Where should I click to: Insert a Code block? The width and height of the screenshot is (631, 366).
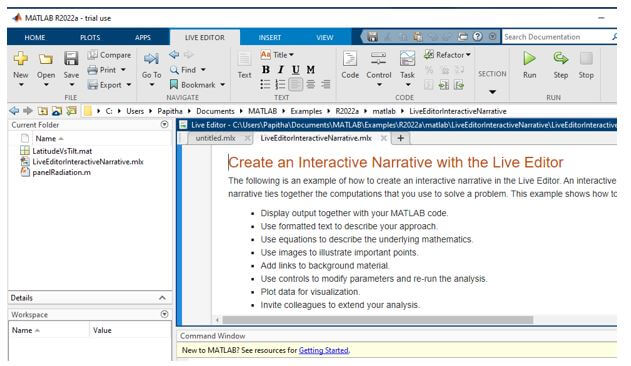click(x=350, y=64)
